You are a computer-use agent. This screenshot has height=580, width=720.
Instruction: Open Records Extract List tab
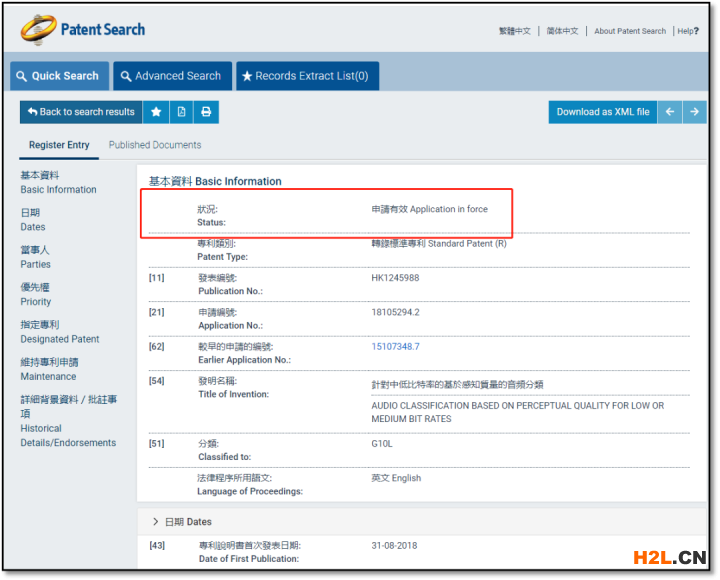click(307, 76)
